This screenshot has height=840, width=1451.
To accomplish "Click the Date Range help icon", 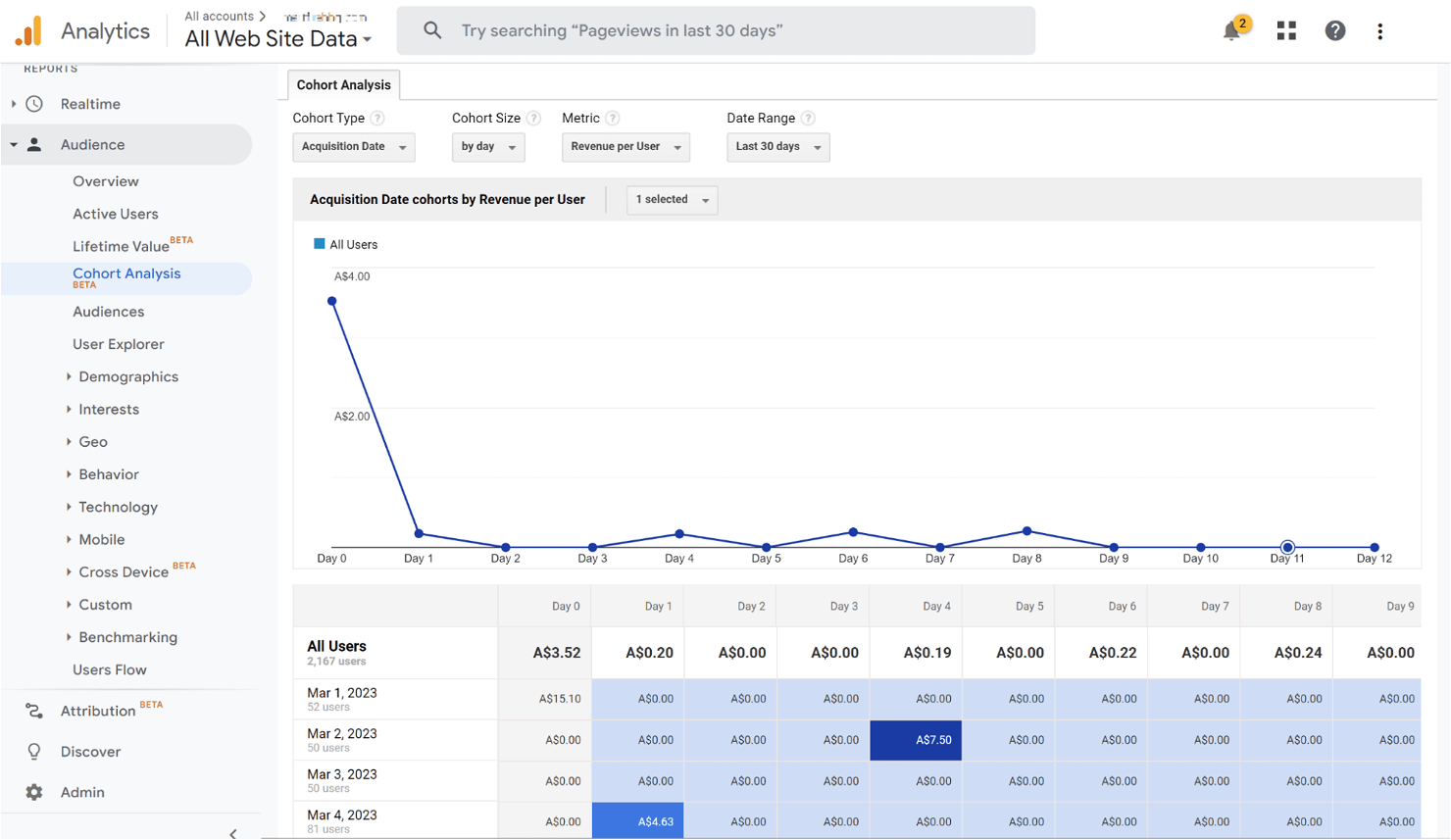I will [809, 118].
